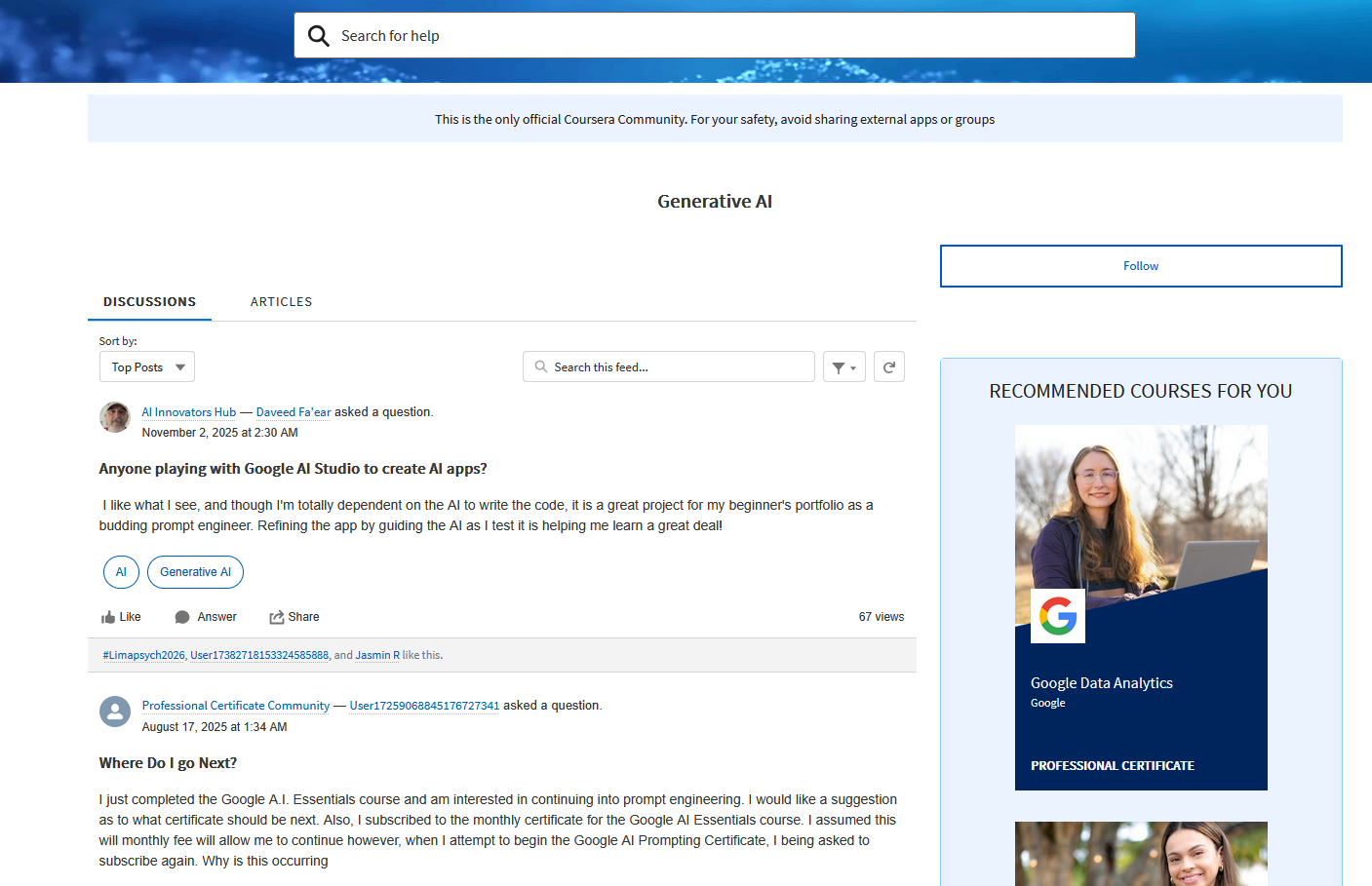This screenshot has height=886, width=1372.
Task: Select the Generative AI topic tag
Action: (195, 572)
